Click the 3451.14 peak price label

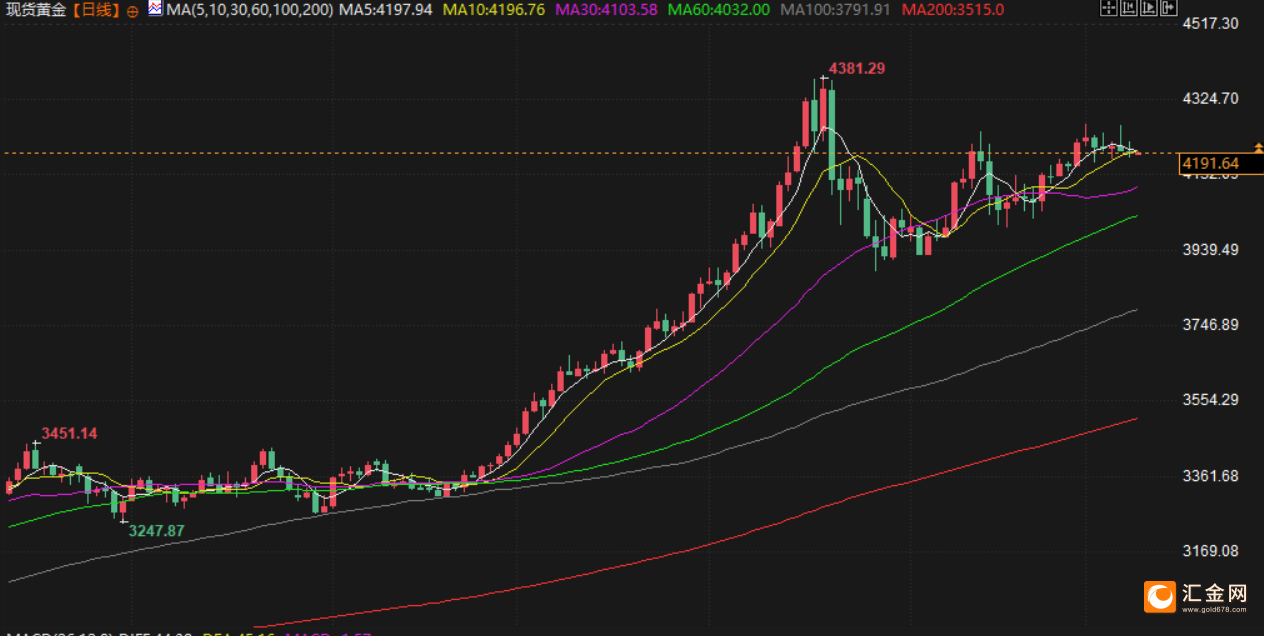pyautogui.click(x=69, y=433)
